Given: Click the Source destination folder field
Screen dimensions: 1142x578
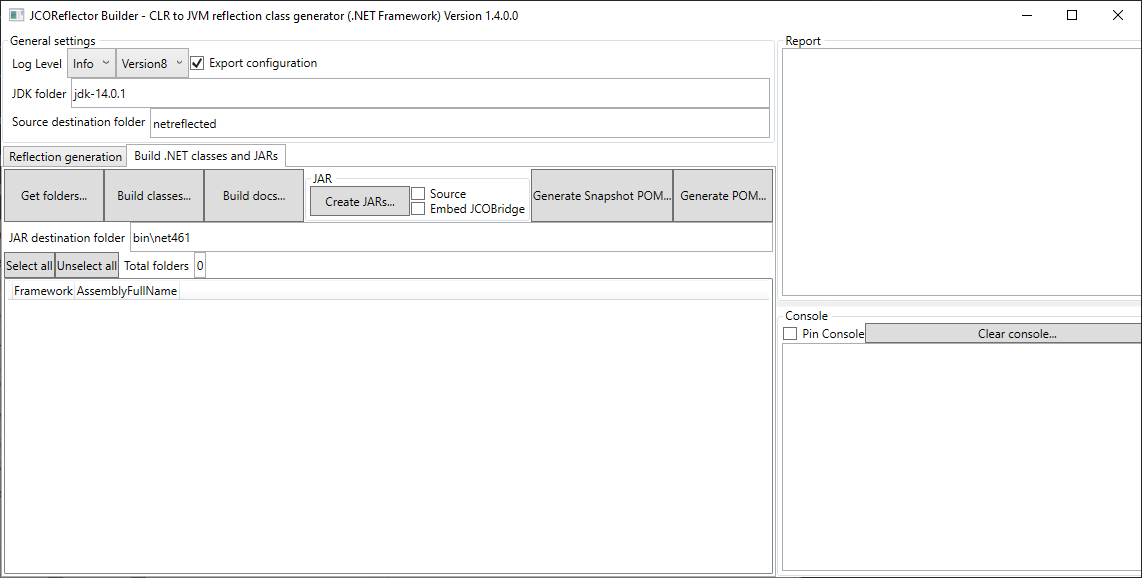Looking at the screenshot, I should point(460,123).
